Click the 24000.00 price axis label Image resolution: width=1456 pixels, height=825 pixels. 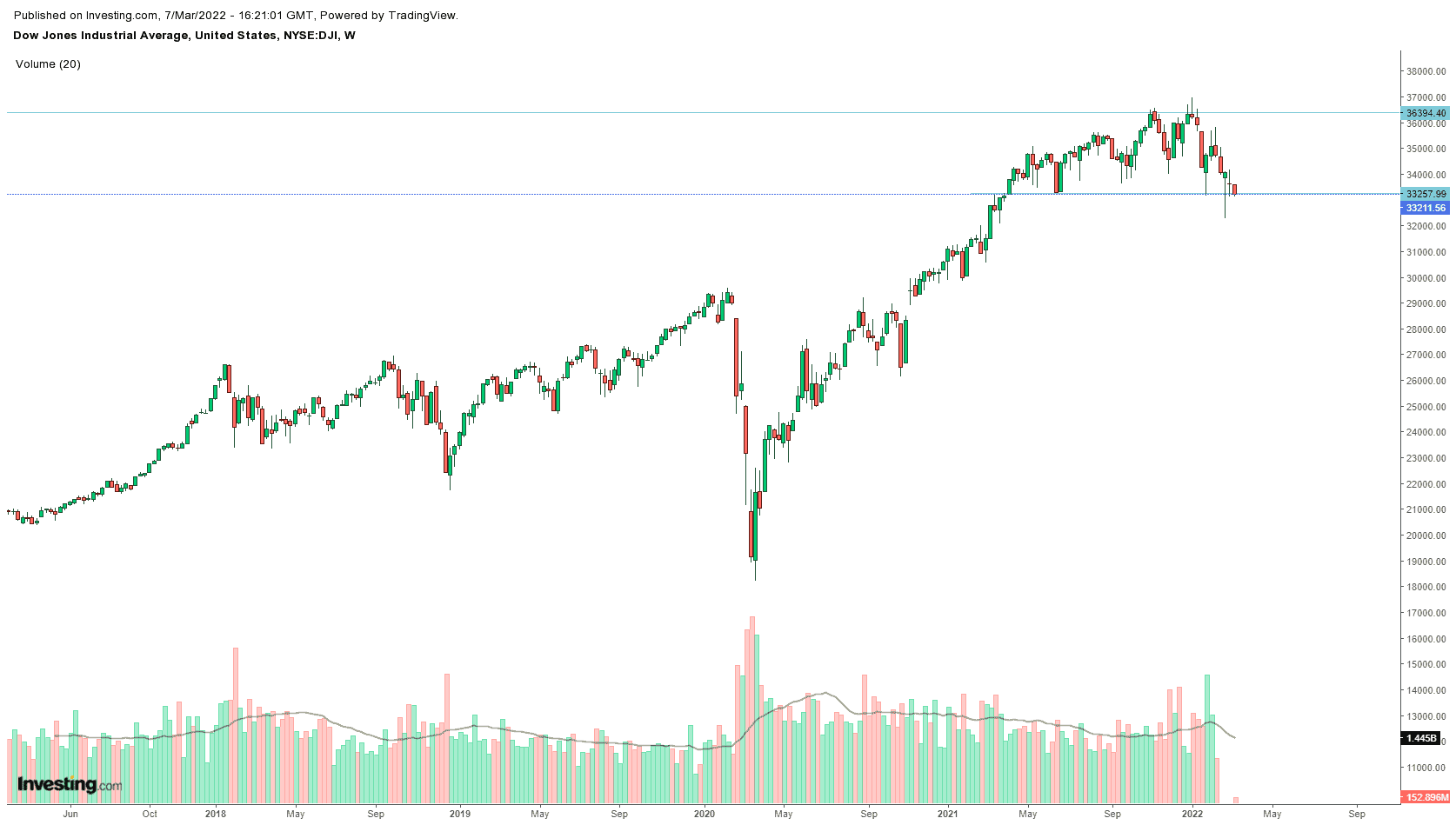pos(1426,433)
